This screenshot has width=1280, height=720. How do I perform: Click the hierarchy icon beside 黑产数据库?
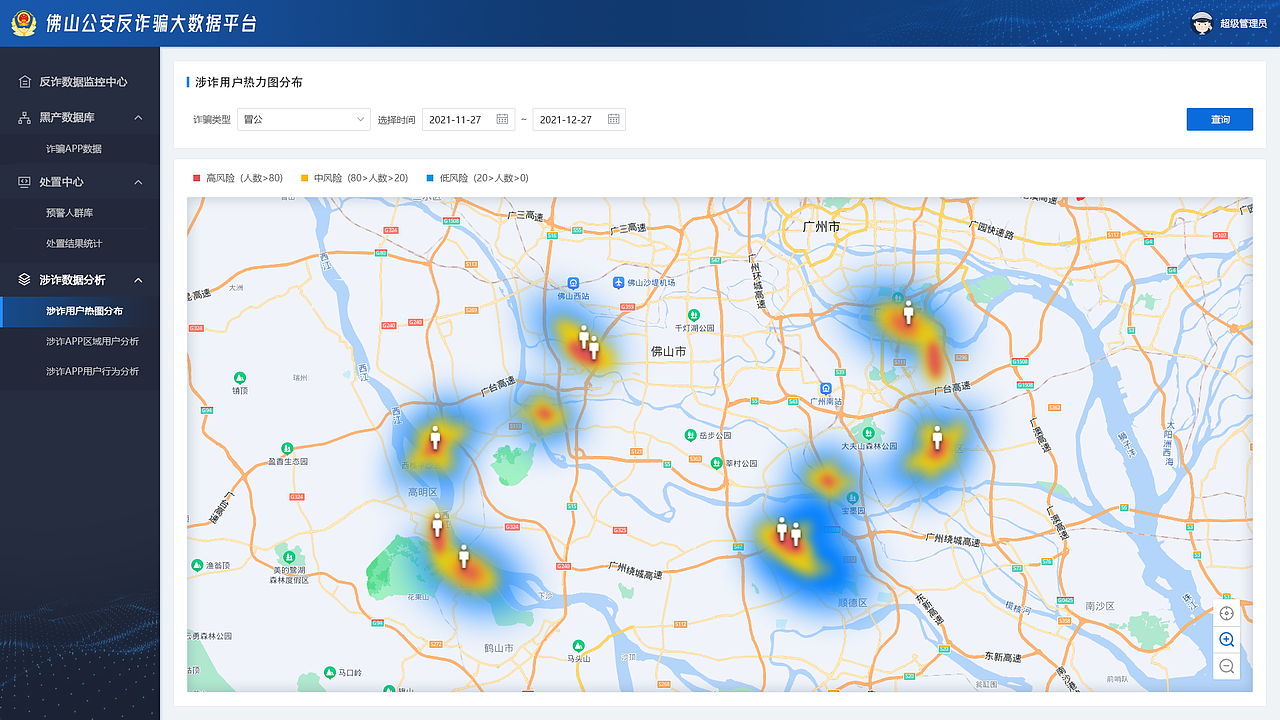click(x=25, y=118)
